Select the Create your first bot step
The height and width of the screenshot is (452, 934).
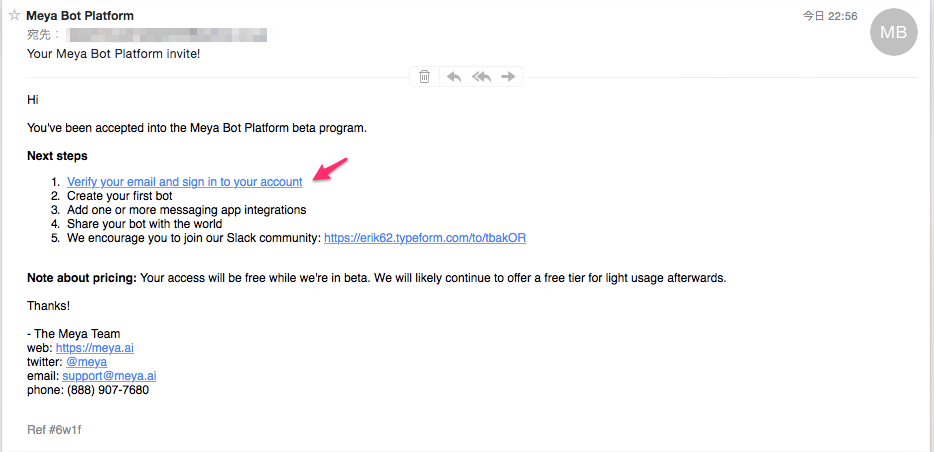coord(120,195)
